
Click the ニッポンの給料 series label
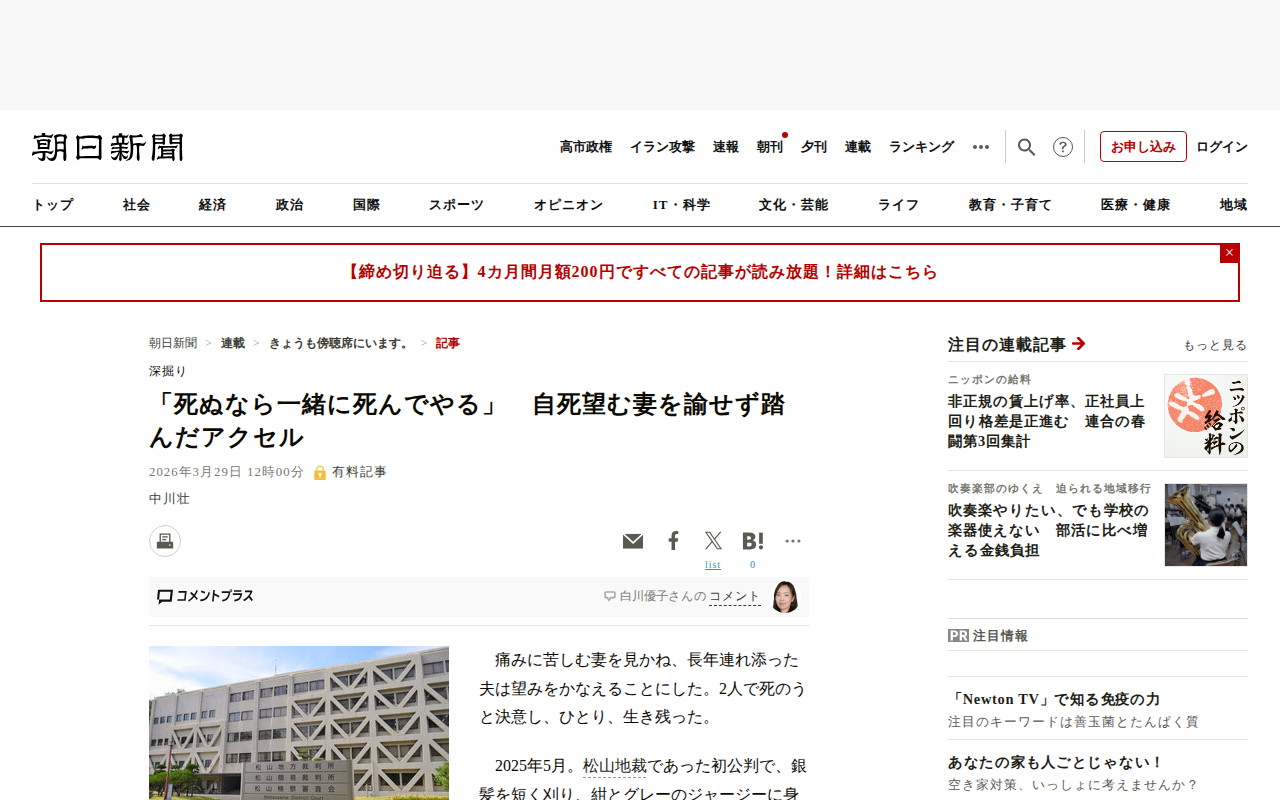(989, 380)
